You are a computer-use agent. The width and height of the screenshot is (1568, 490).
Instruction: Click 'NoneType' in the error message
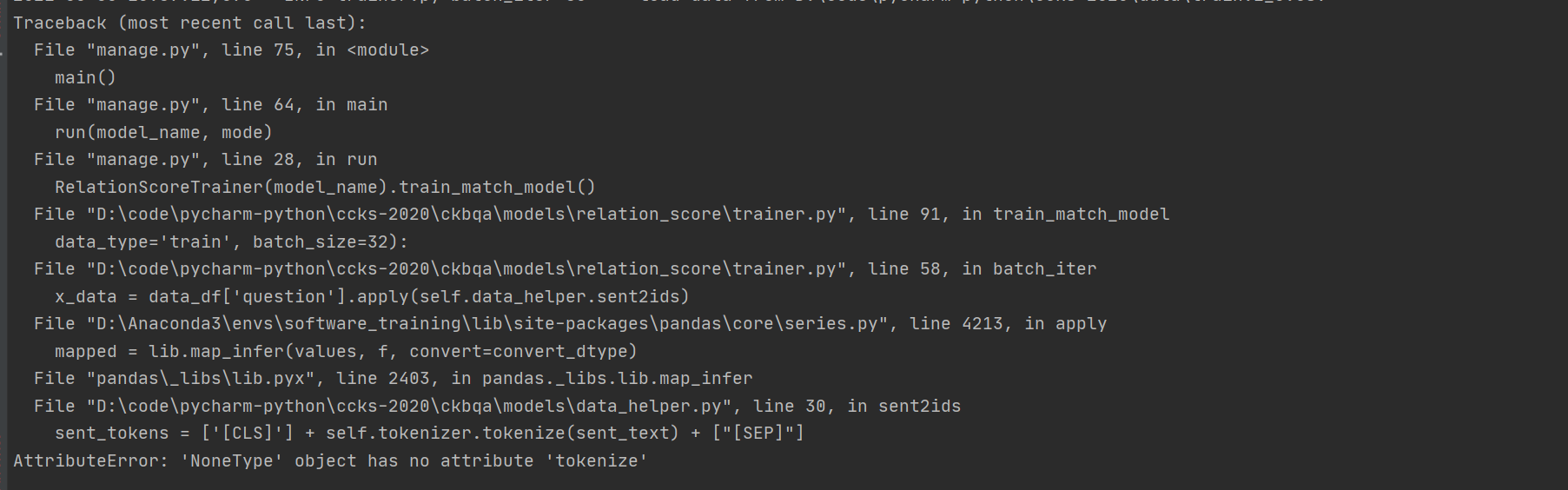point(232,461)
